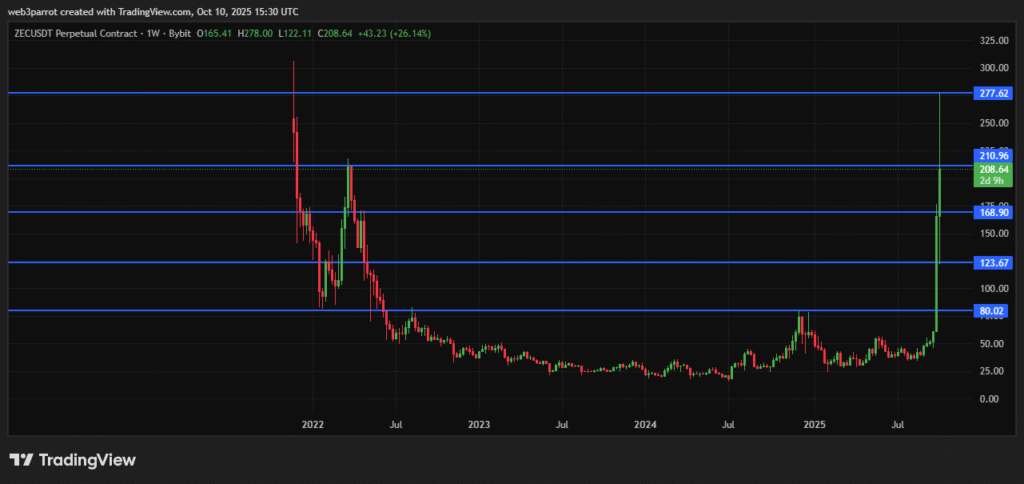Select the 123.67 price level label
The image size is (1024, 484).
coord(991,262)
